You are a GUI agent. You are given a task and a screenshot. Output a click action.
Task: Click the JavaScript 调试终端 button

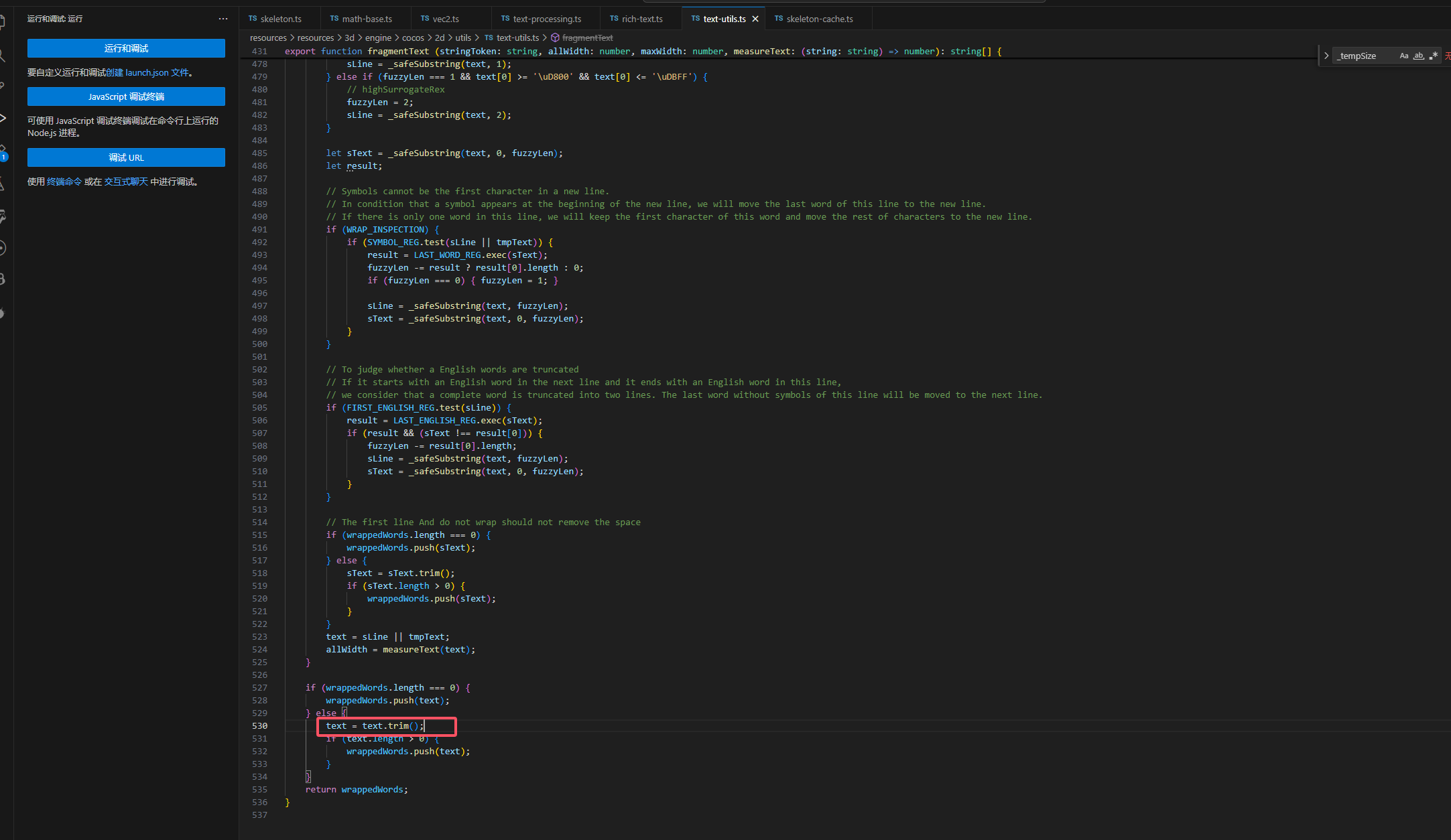coord(126,96)
